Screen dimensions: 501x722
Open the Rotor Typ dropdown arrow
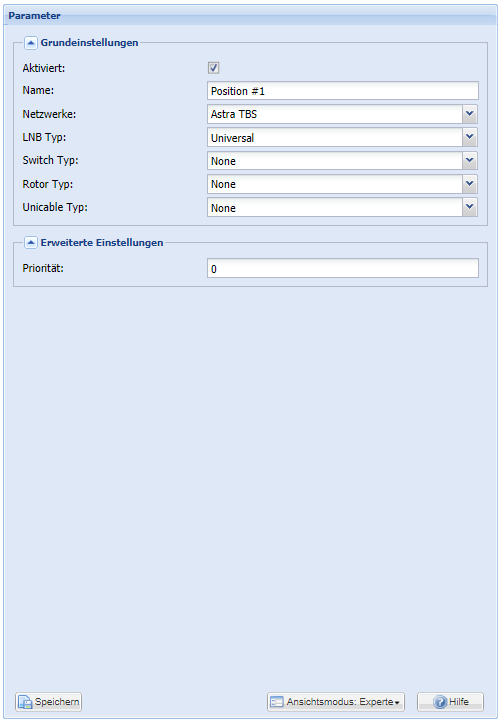click(470, 184)
